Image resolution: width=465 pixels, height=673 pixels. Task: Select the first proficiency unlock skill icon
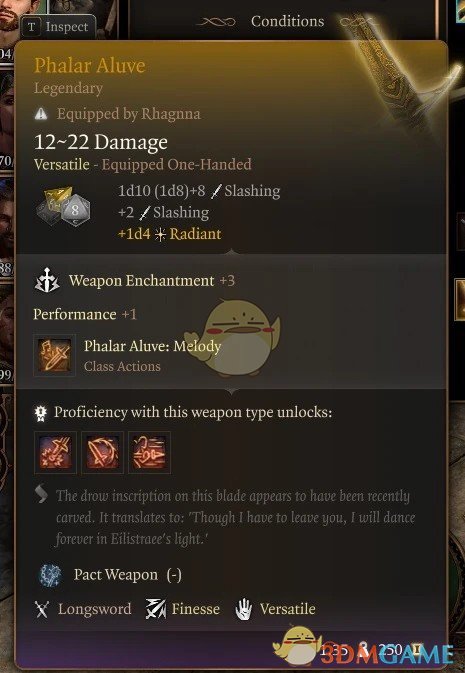pyautogui.click(x=55, y=452)
